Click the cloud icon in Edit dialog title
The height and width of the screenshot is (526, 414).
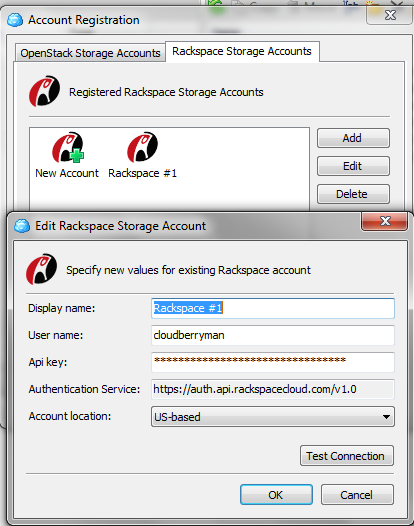click(22, 226)
